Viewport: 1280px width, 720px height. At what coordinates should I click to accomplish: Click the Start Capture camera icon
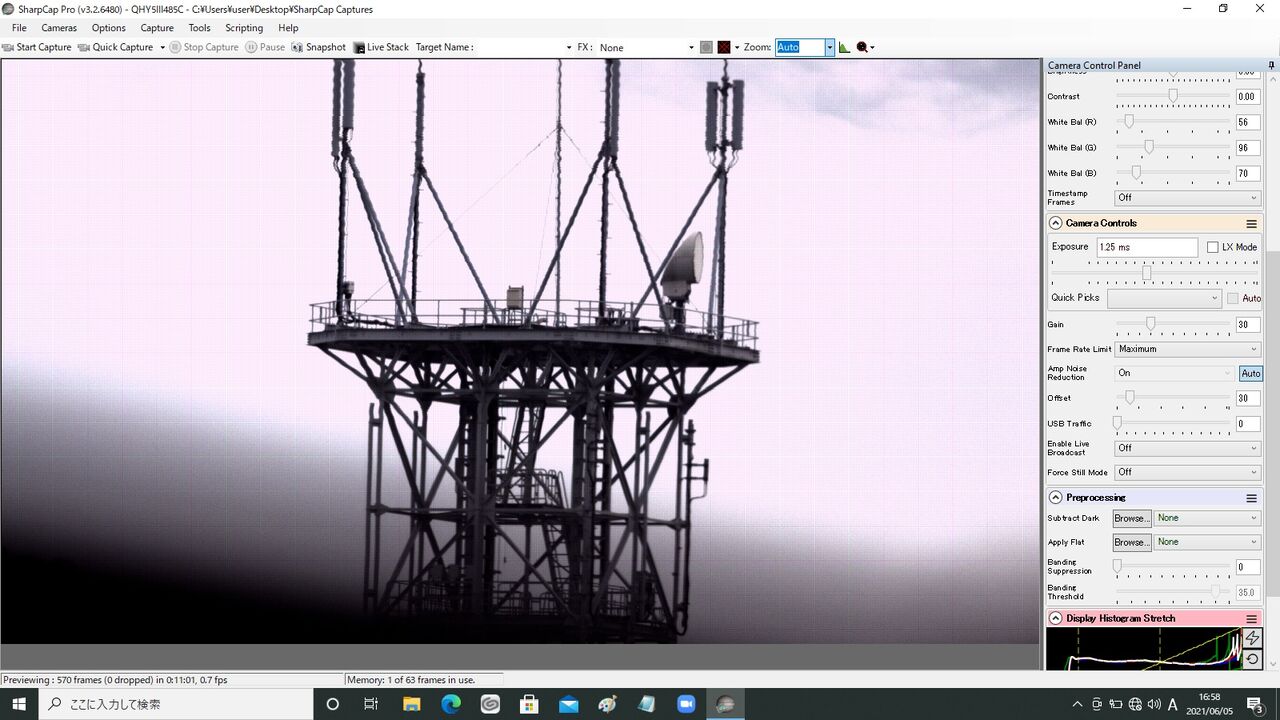pos(8,47)
